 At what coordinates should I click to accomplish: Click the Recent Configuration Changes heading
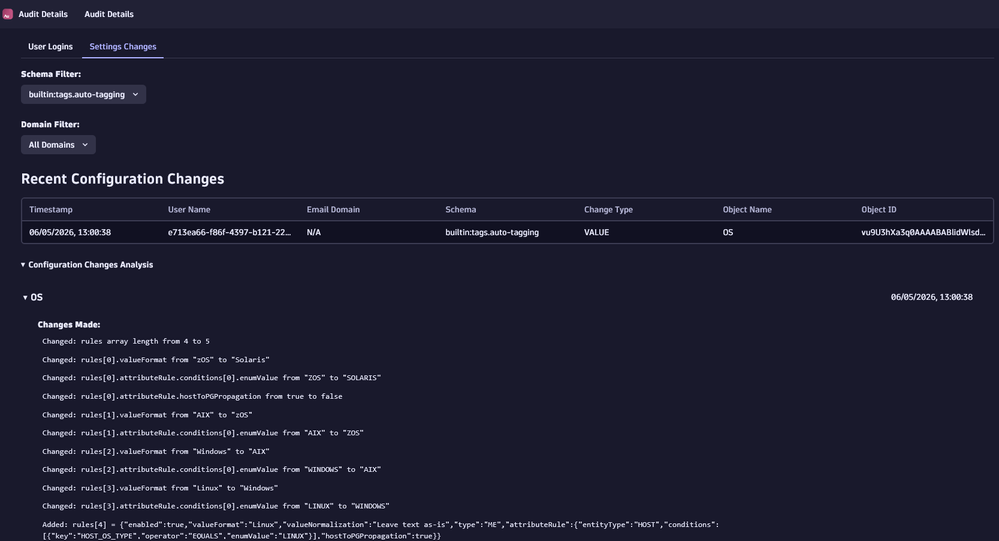click(x=122, y=179)
